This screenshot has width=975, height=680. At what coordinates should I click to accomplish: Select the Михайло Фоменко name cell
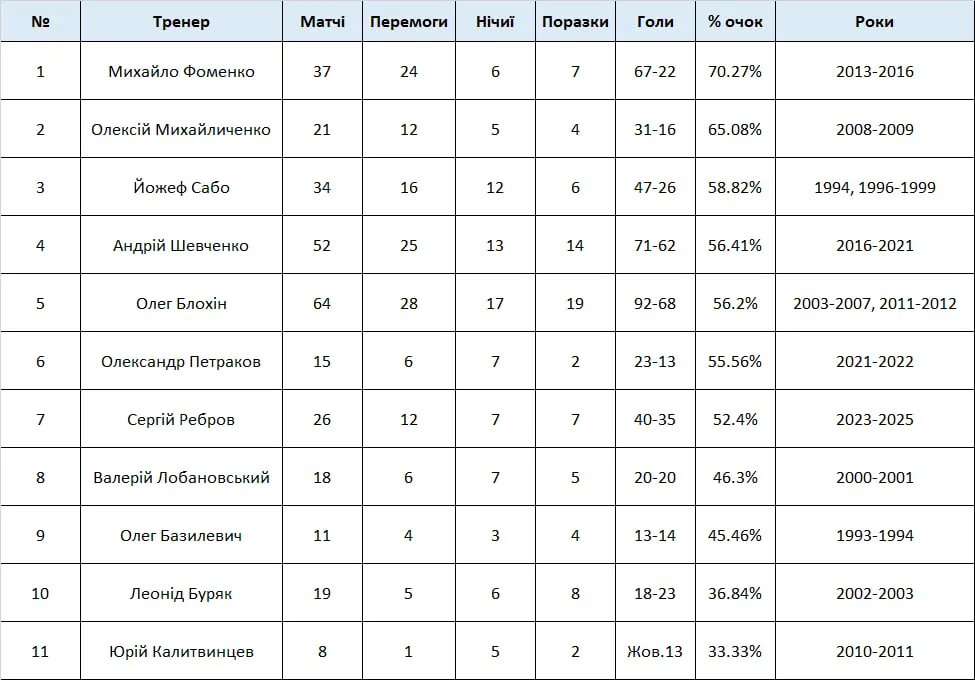(181, 71)
